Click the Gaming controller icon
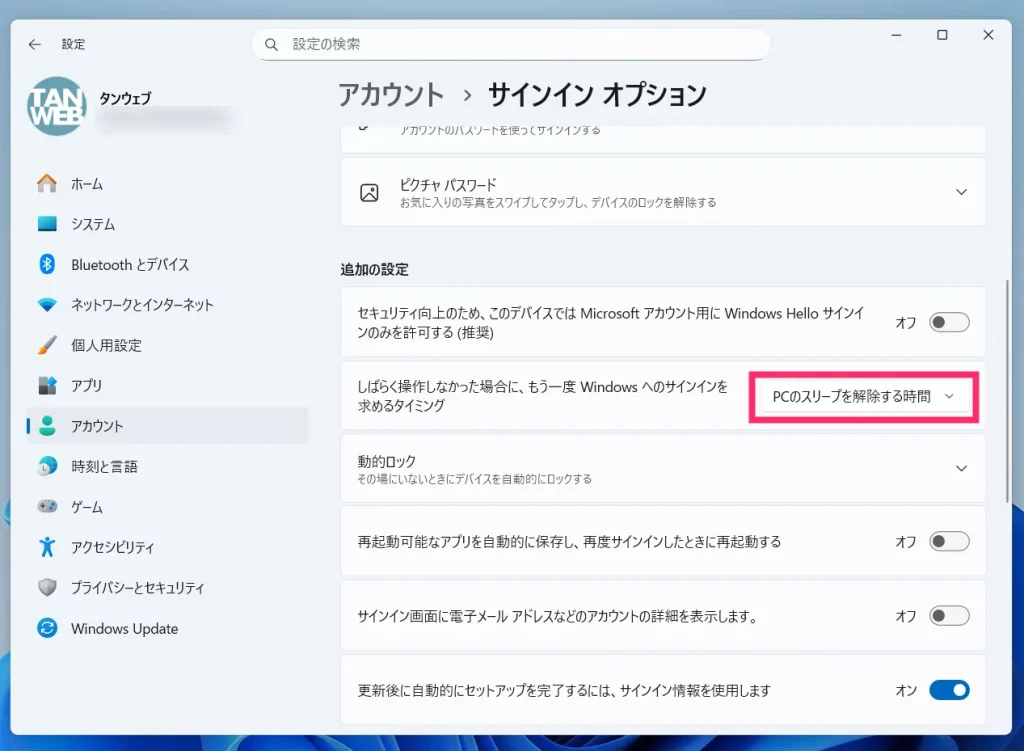This screenshot has height=751, width=1024. [x=47, y=506]
